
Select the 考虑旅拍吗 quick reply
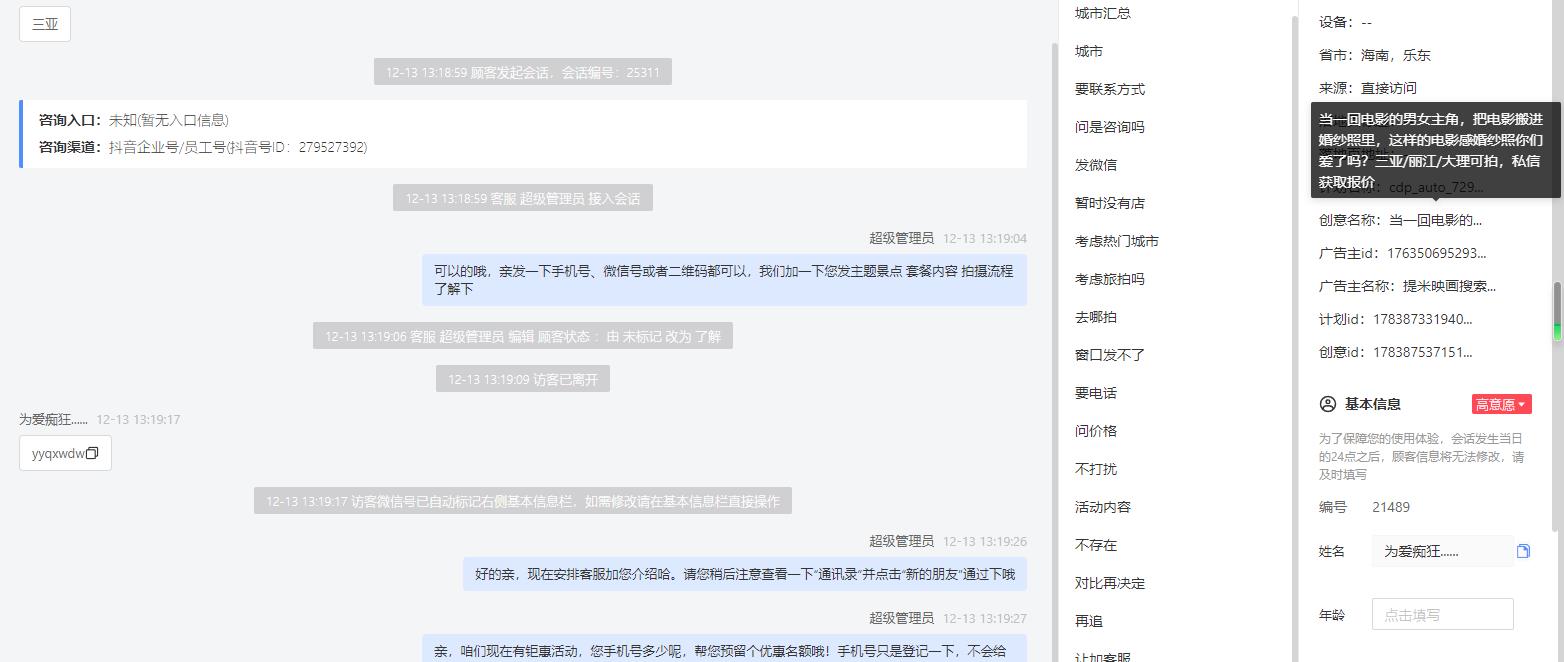(1110, 279)
